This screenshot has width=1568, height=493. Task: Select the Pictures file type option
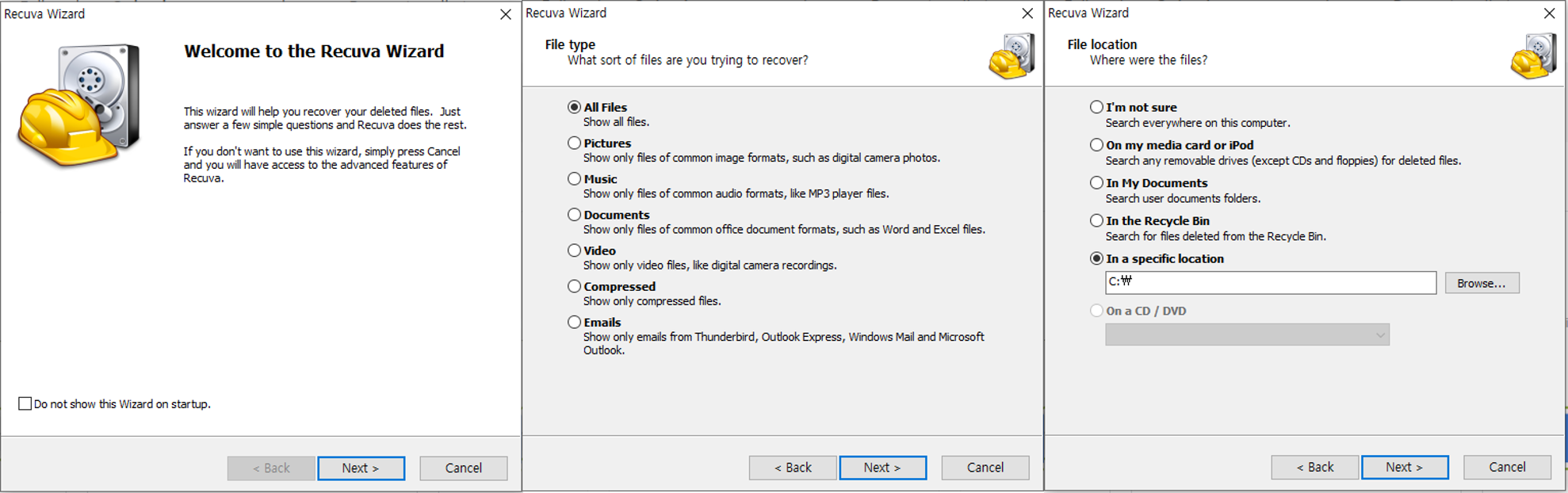[x=575, y=143]
